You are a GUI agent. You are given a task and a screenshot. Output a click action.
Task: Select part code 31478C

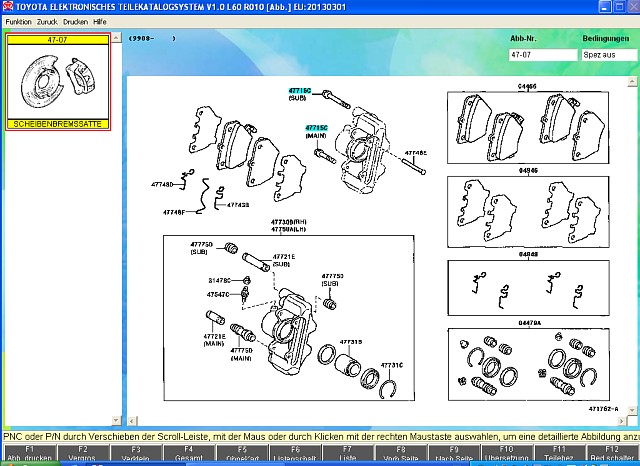[220, 280]
